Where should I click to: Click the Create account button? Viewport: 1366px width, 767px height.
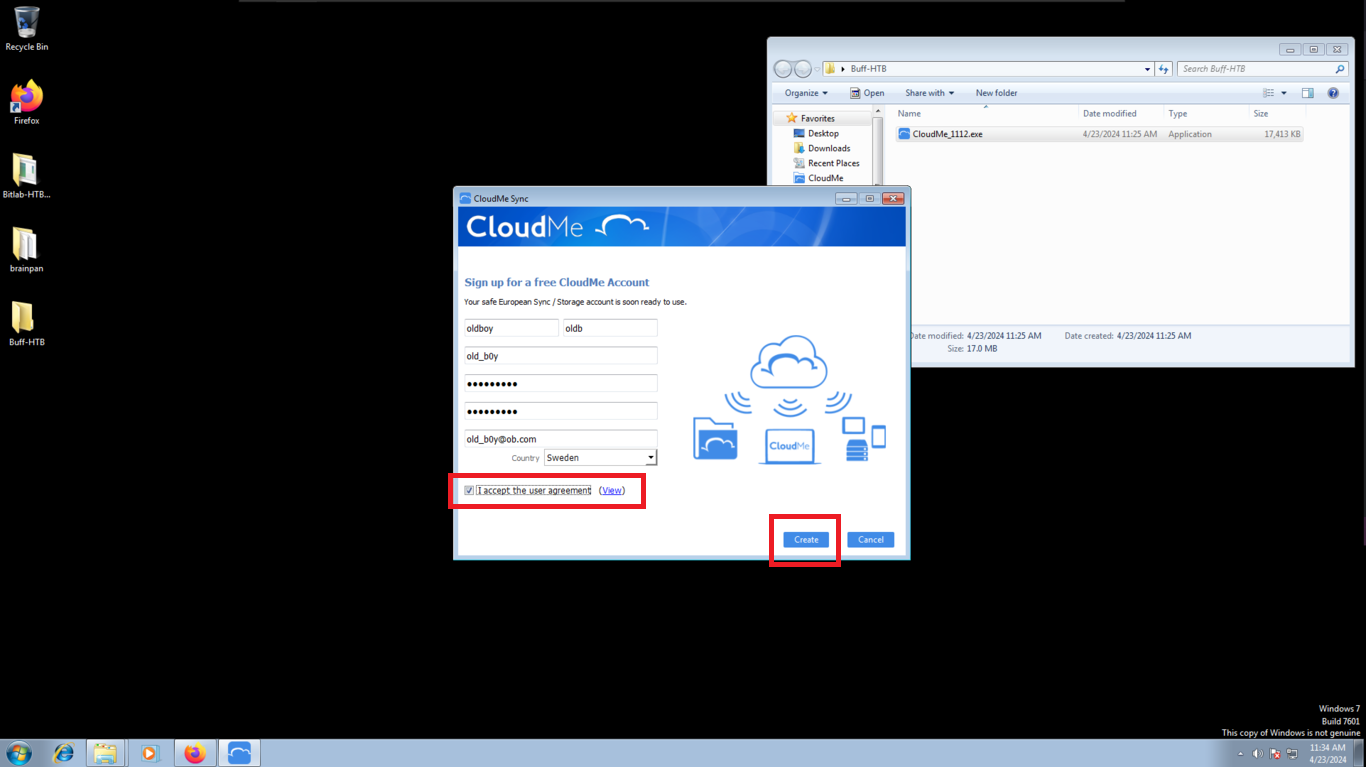tap(806, 540)
